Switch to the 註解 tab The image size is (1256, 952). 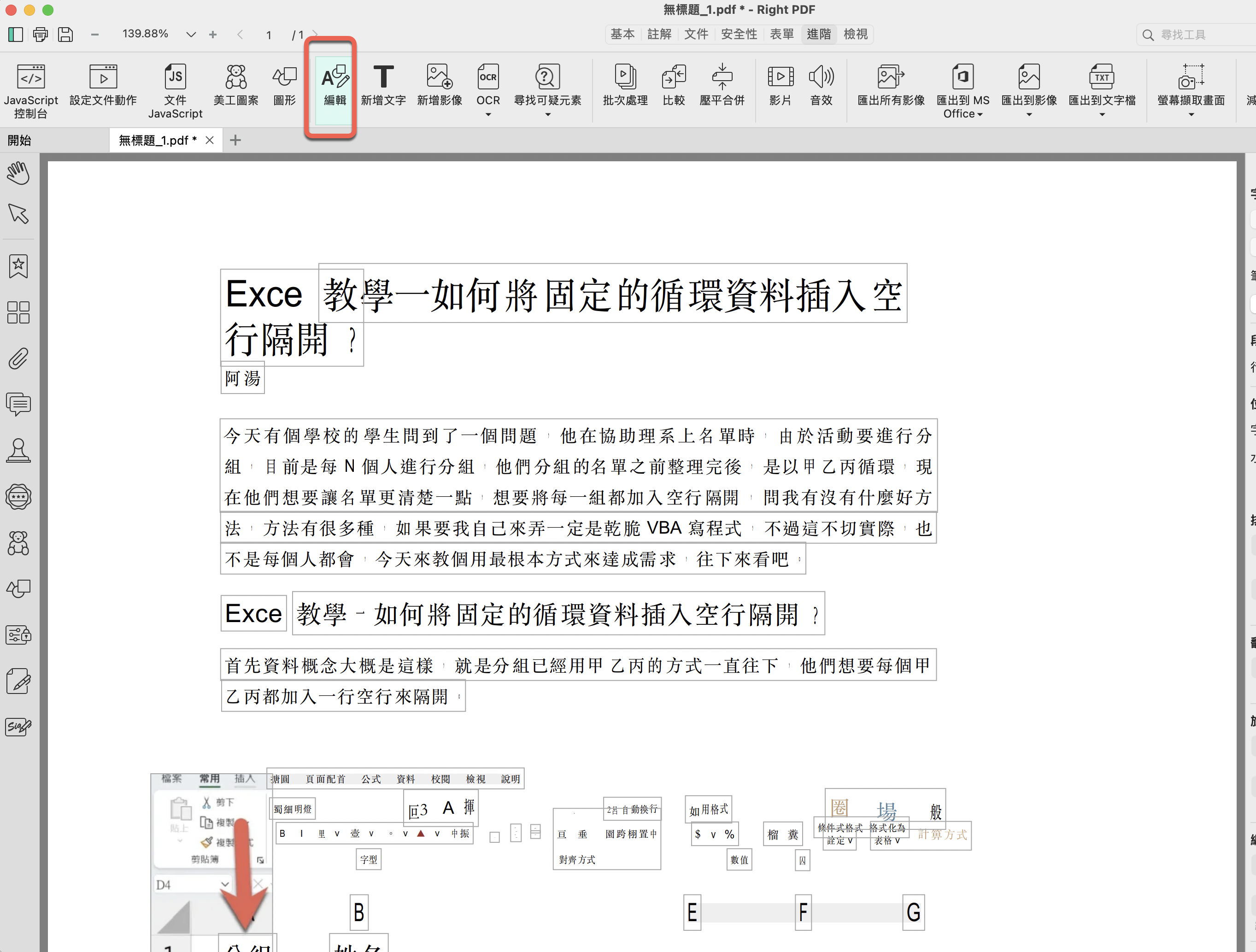point(659,35)
